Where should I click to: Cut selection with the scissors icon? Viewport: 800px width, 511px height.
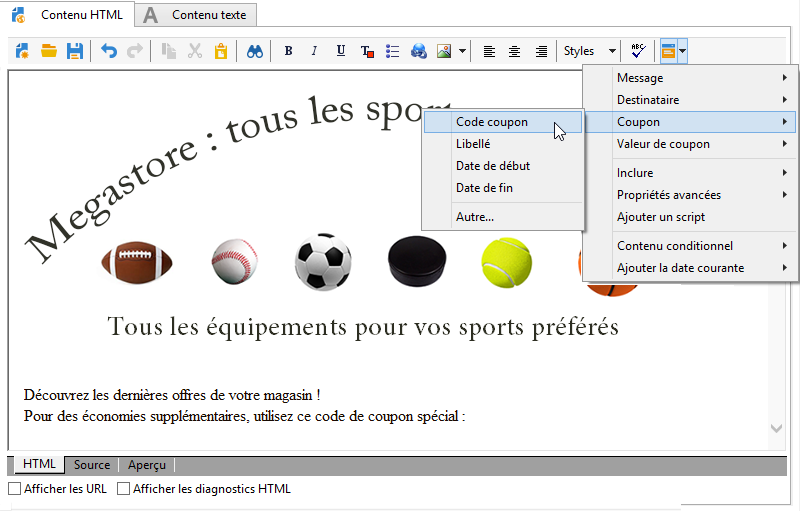tap(195, 51)
